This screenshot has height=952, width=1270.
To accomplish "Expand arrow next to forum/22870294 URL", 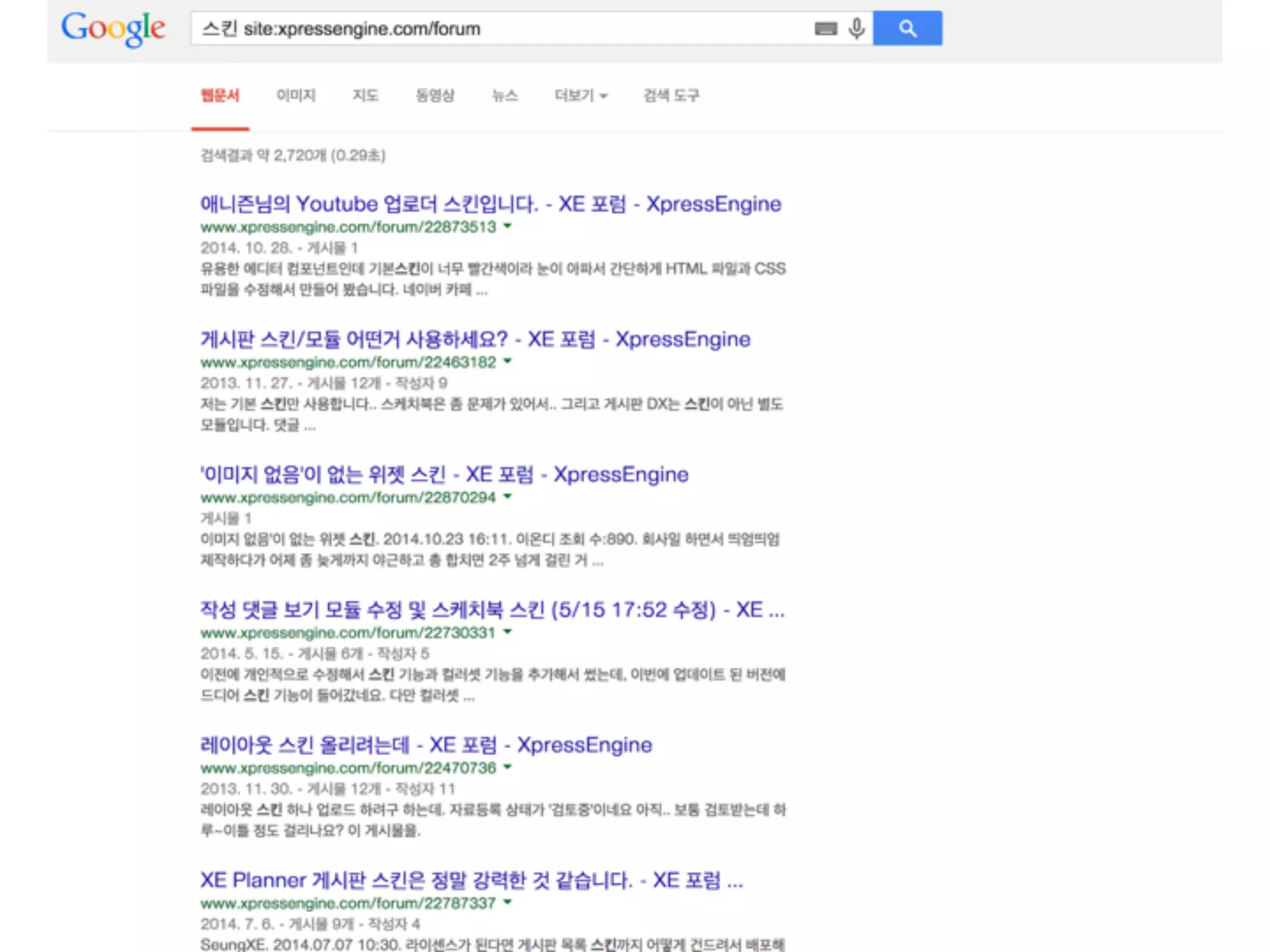I will (508, 496).
